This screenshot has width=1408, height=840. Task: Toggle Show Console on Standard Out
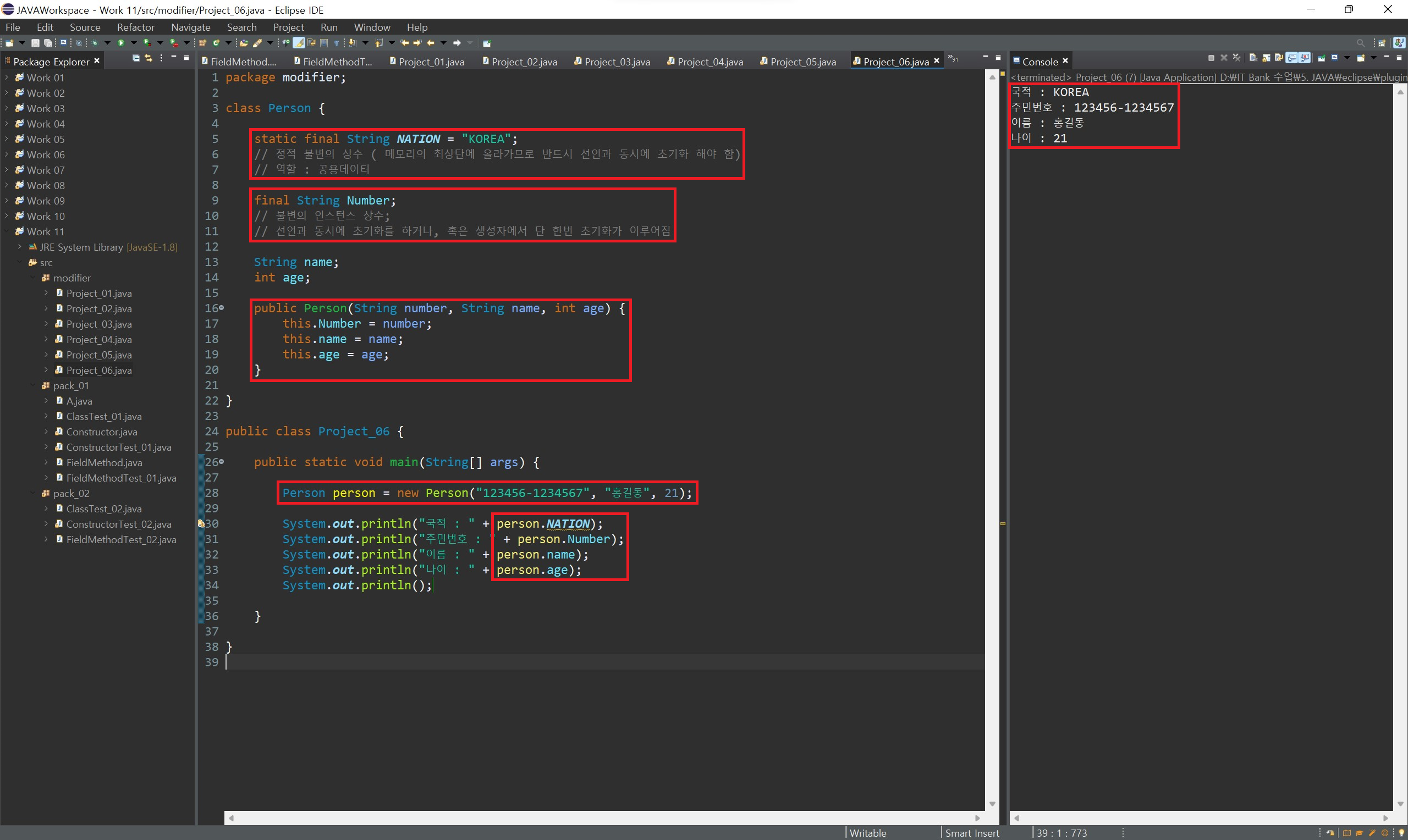point(1292,58)
